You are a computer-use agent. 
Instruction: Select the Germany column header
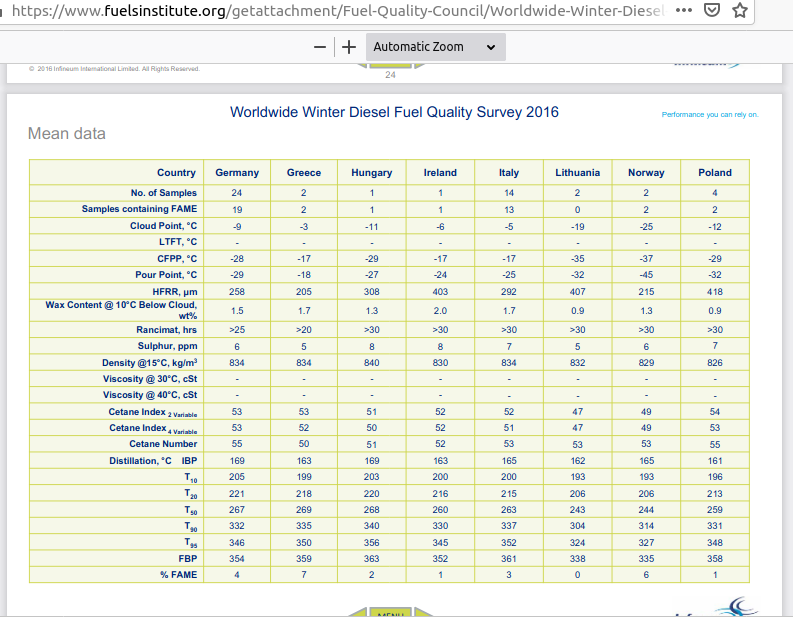tap(237, 172)
